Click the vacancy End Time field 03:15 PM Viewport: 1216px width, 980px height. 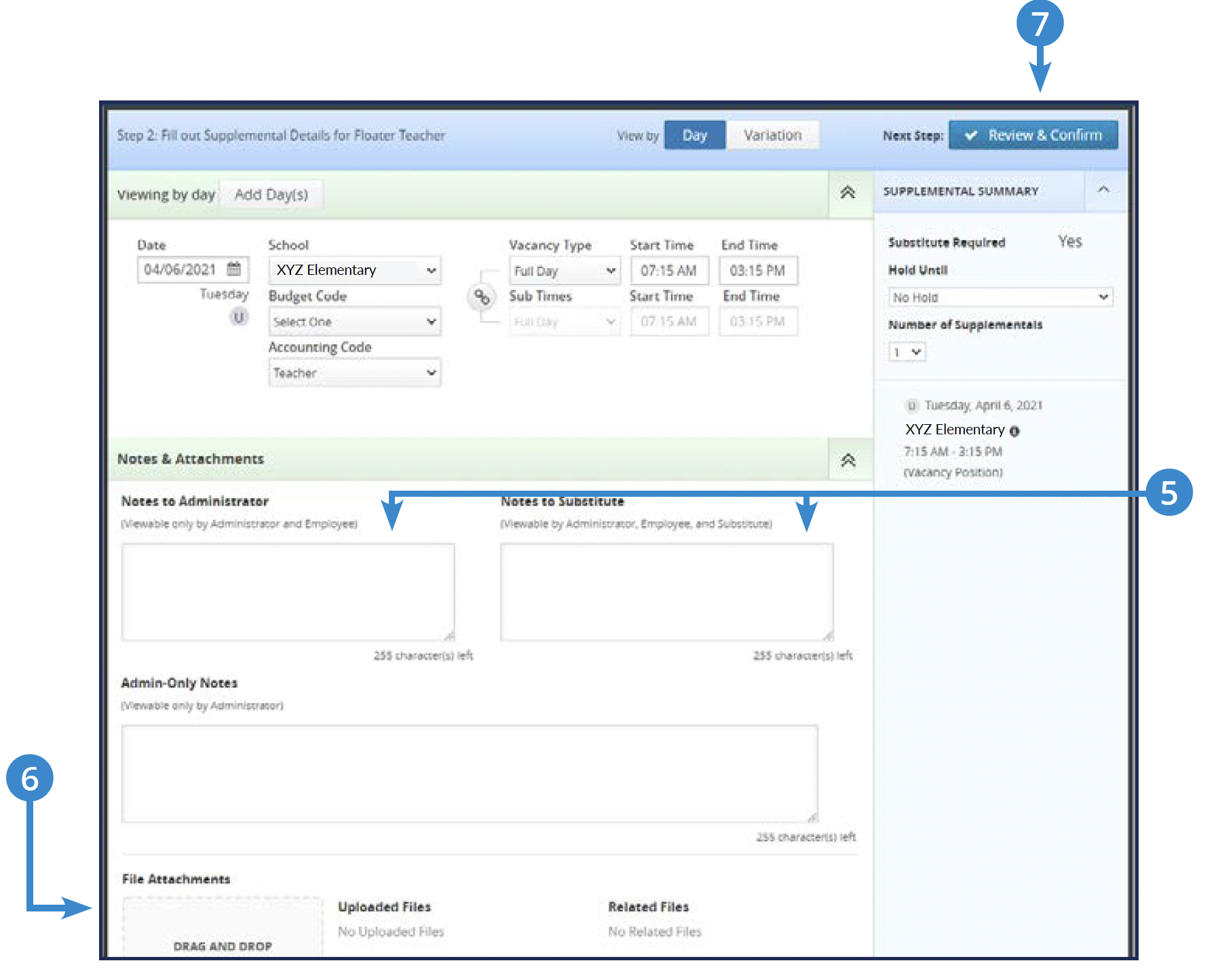point(758,271)
